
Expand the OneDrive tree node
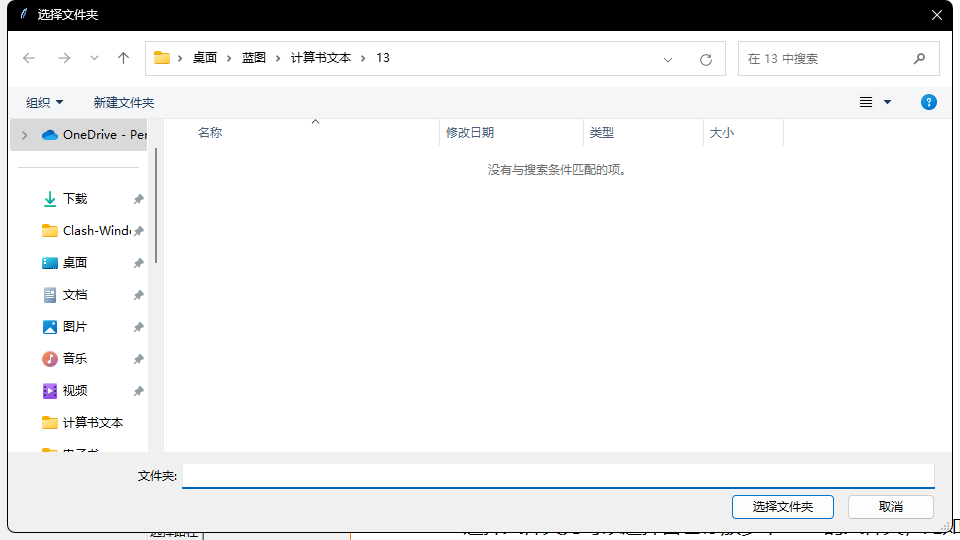24,135
